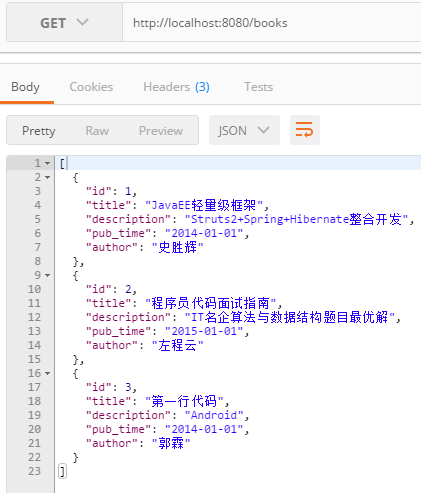The height and width of the screenshot is (493, 421).
Task: Click the "id": 3 line
Action: [111, 387]
